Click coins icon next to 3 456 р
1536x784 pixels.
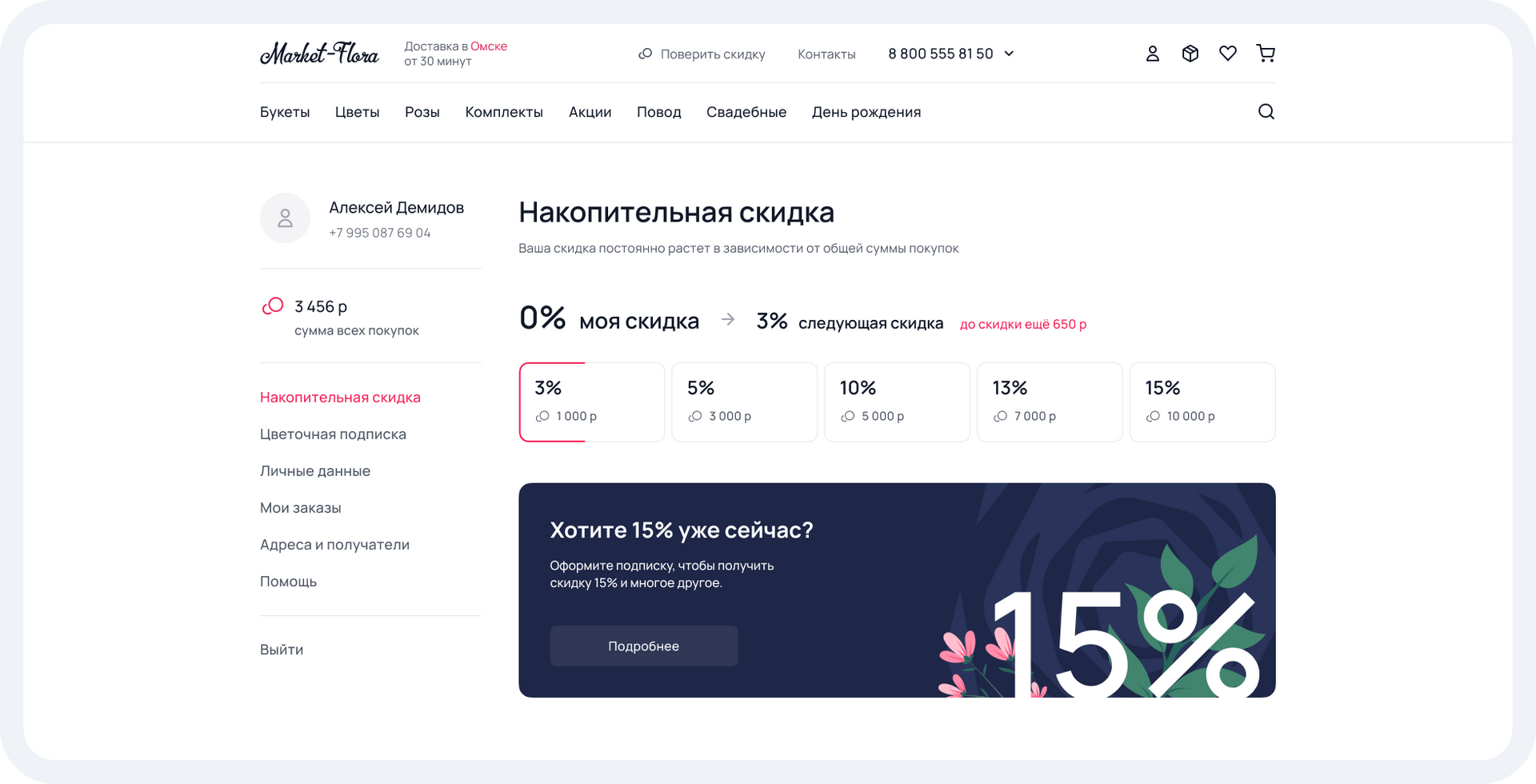click(x=273, y=306)
